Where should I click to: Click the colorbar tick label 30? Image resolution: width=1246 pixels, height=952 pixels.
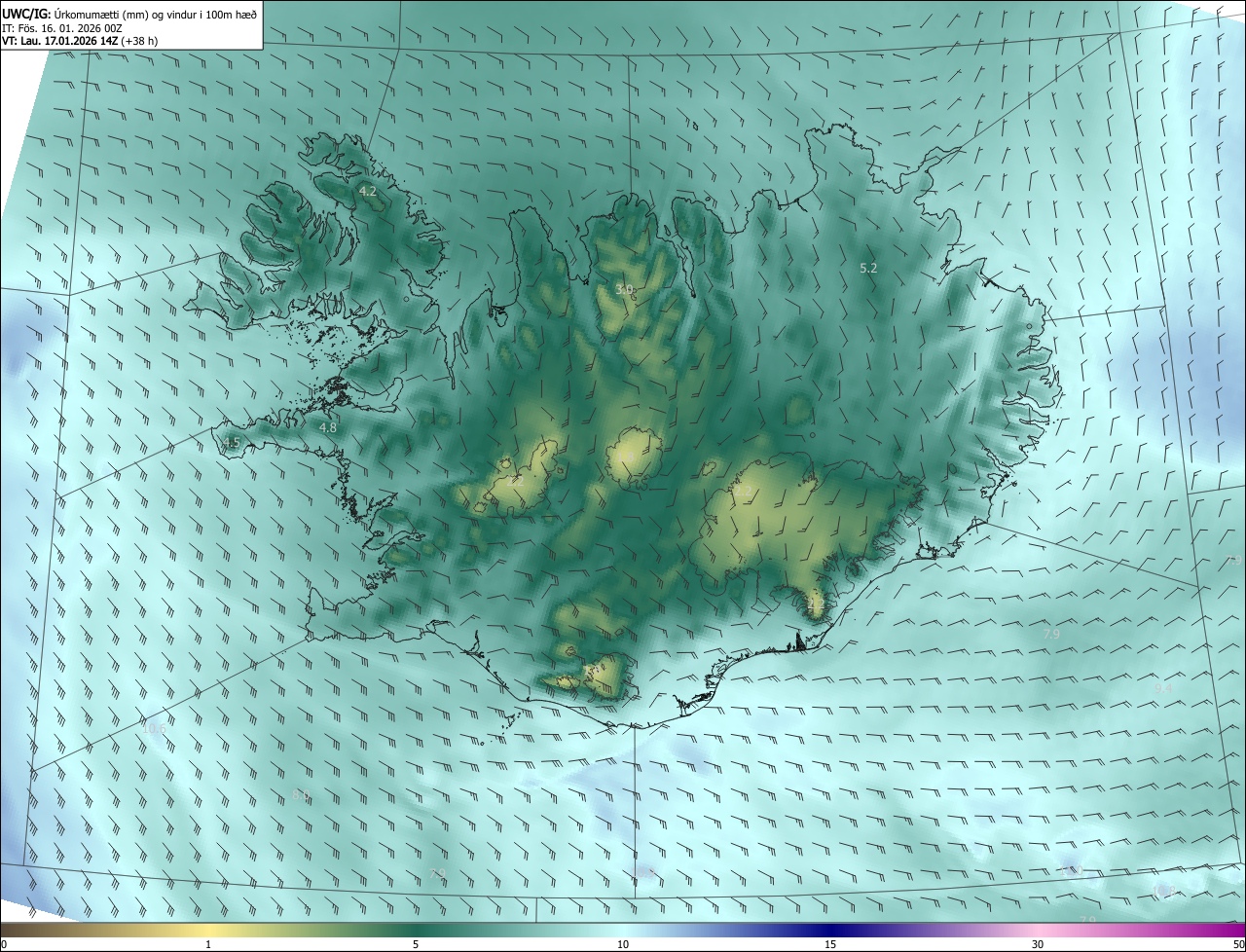[1038, 944]
